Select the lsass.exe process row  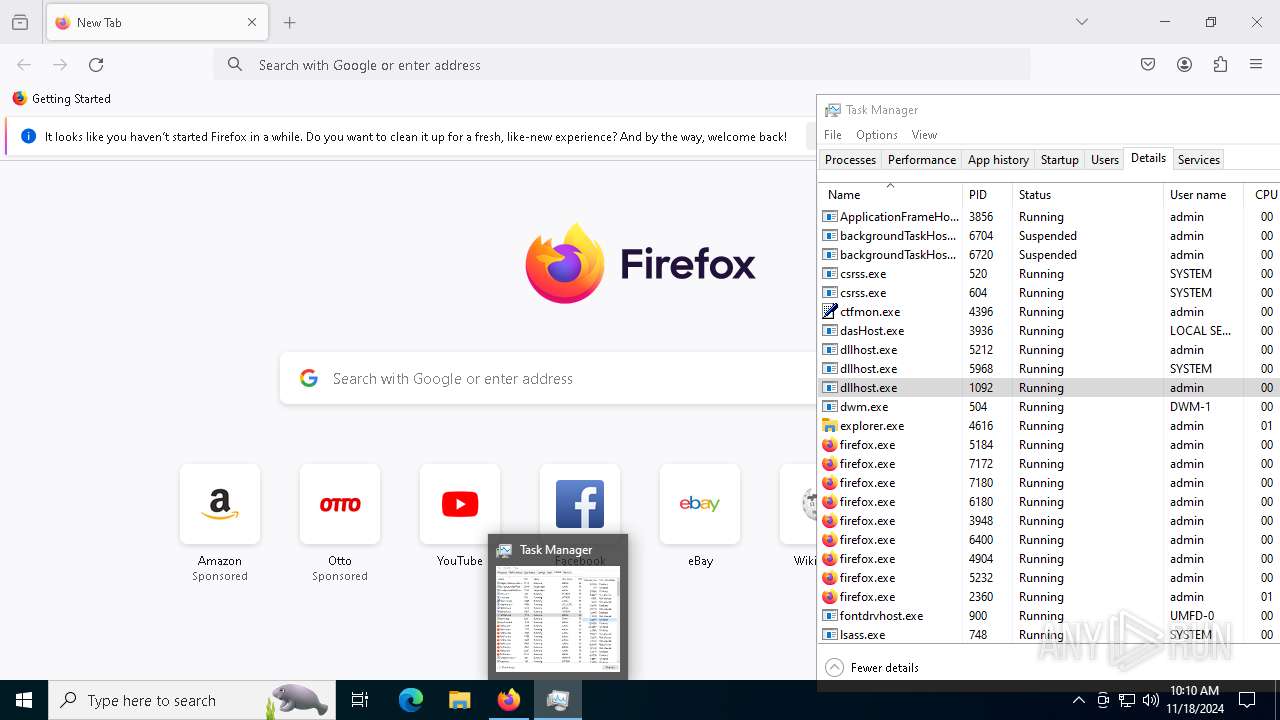pos(1049,634)
